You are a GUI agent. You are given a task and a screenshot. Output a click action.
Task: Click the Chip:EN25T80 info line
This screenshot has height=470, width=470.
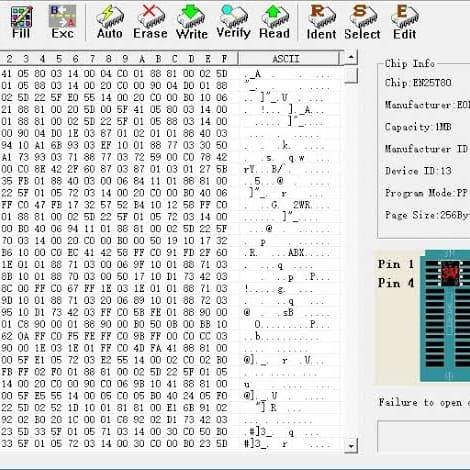(418, 82)
